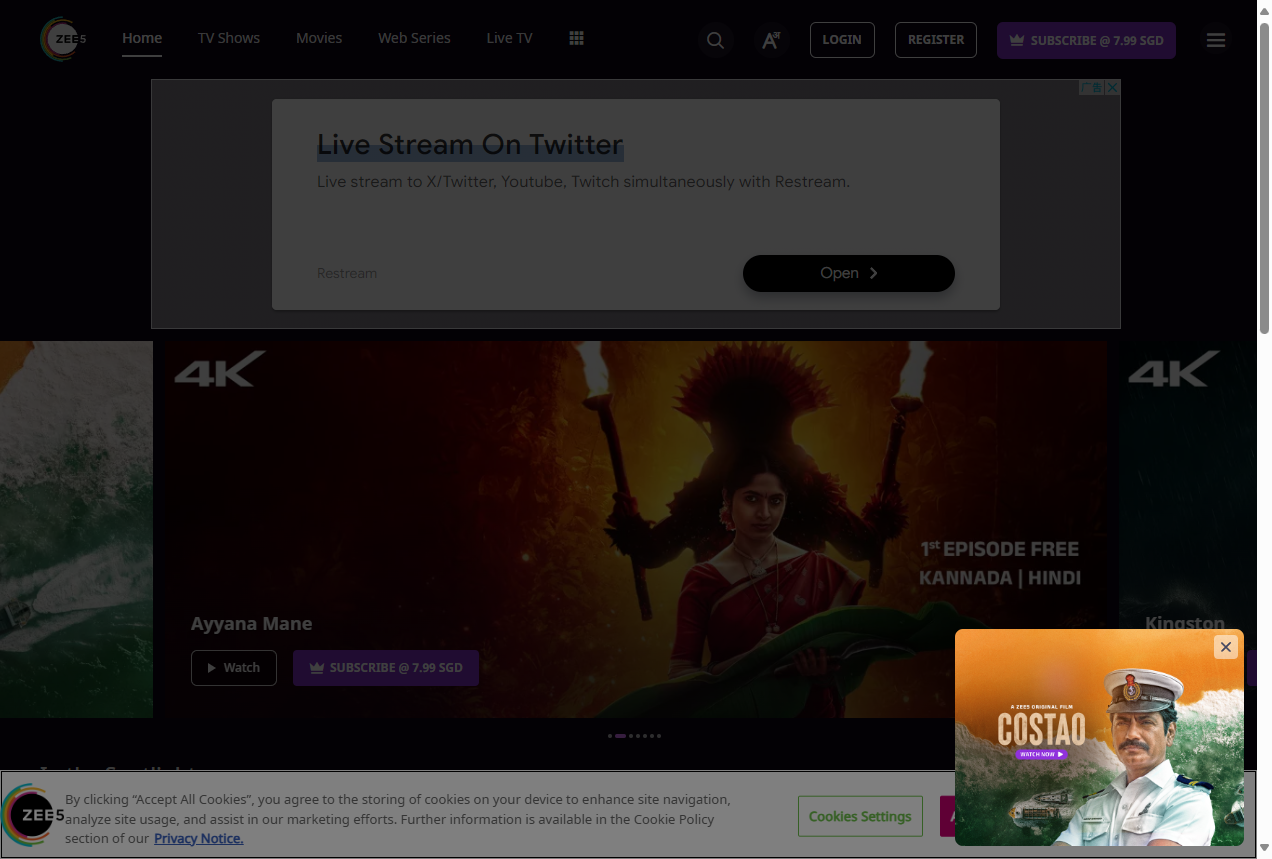The height and width of the screenshot is (859, 1272).
Task: Click Open on the Restream ad
Action: pos(848,273)
